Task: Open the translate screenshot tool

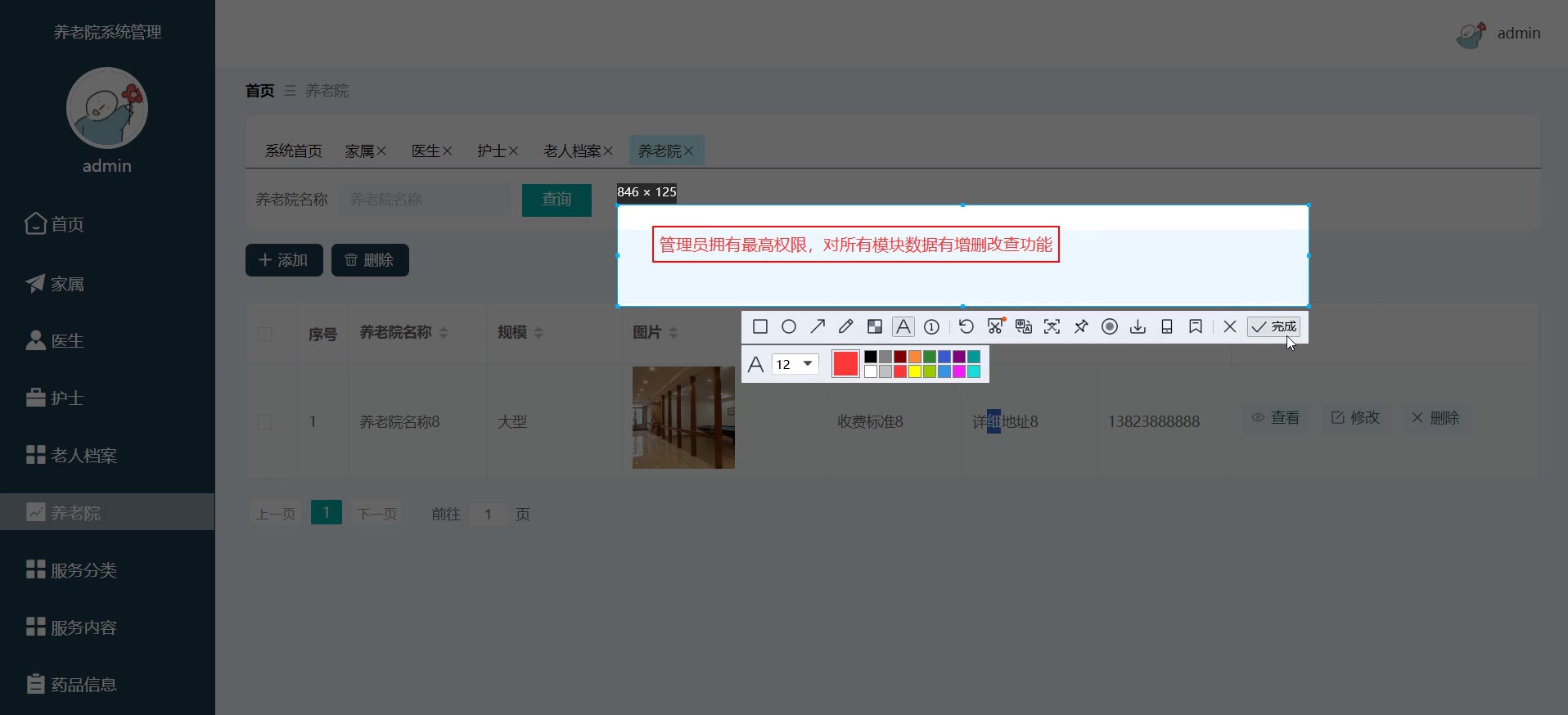Action: (1024, 327)
